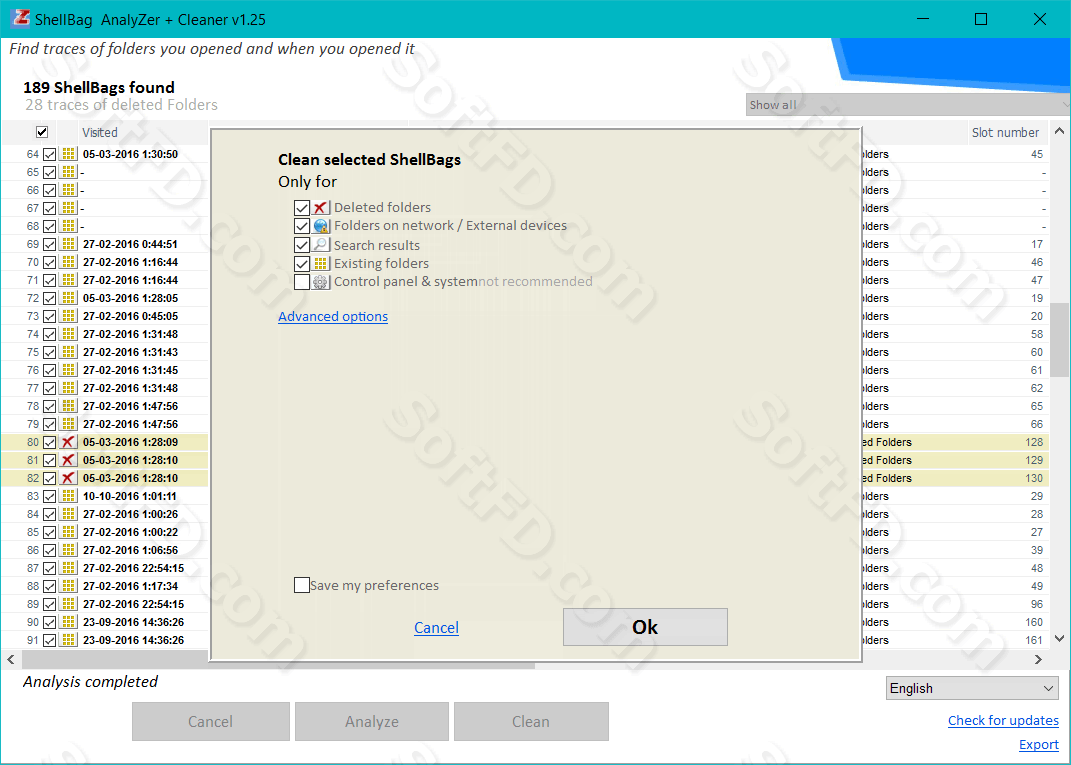This screenshot has width=1071, height=765.
Task: Click the folder icon on row 69
Action: (x=68, y=244)
